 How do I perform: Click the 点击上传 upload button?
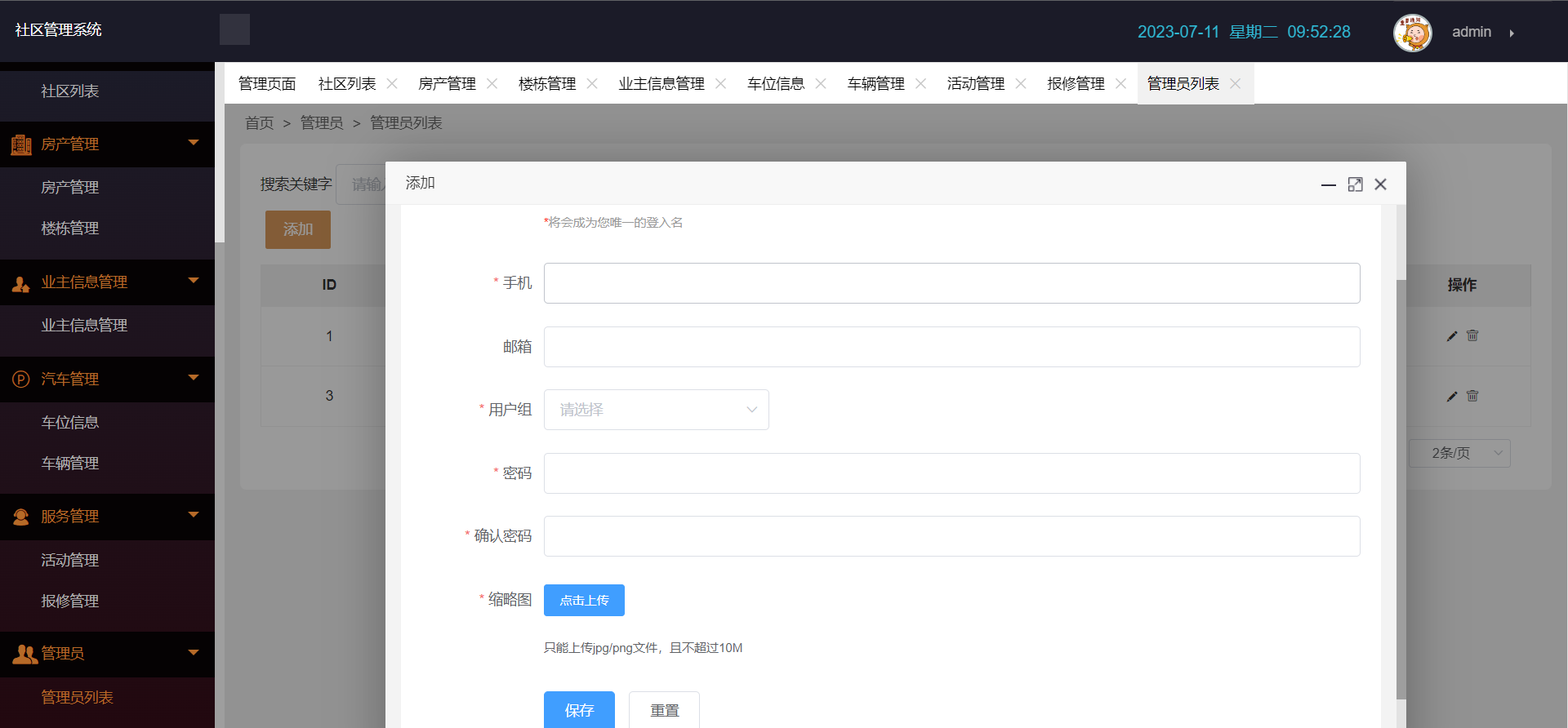point(584,601)
